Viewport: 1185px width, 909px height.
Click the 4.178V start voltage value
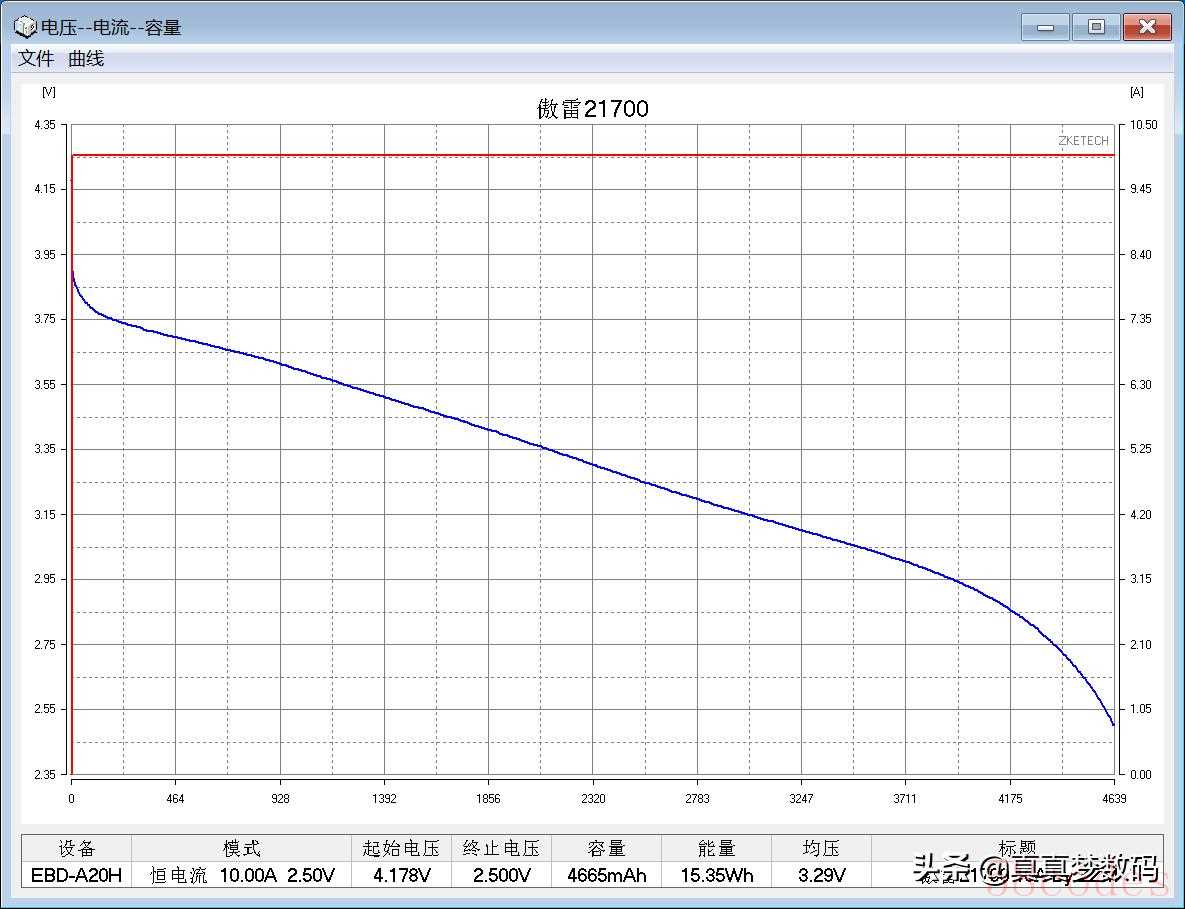401,875
